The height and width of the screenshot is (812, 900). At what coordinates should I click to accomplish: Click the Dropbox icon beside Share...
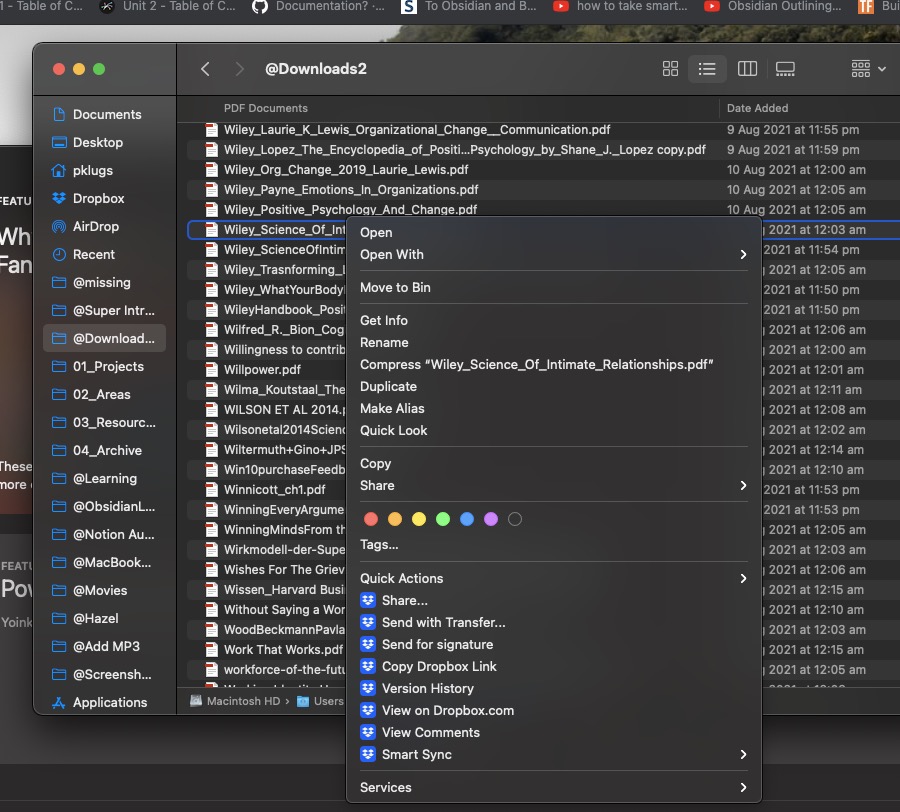(368, 600)
